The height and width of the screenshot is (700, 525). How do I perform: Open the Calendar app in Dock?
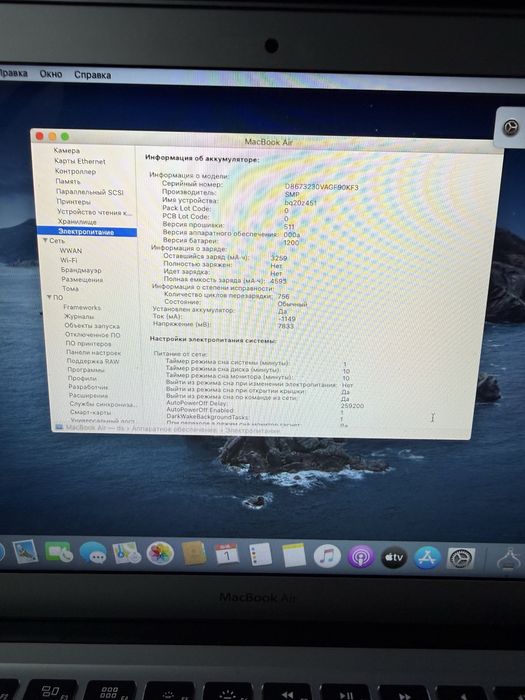(227, 554)
